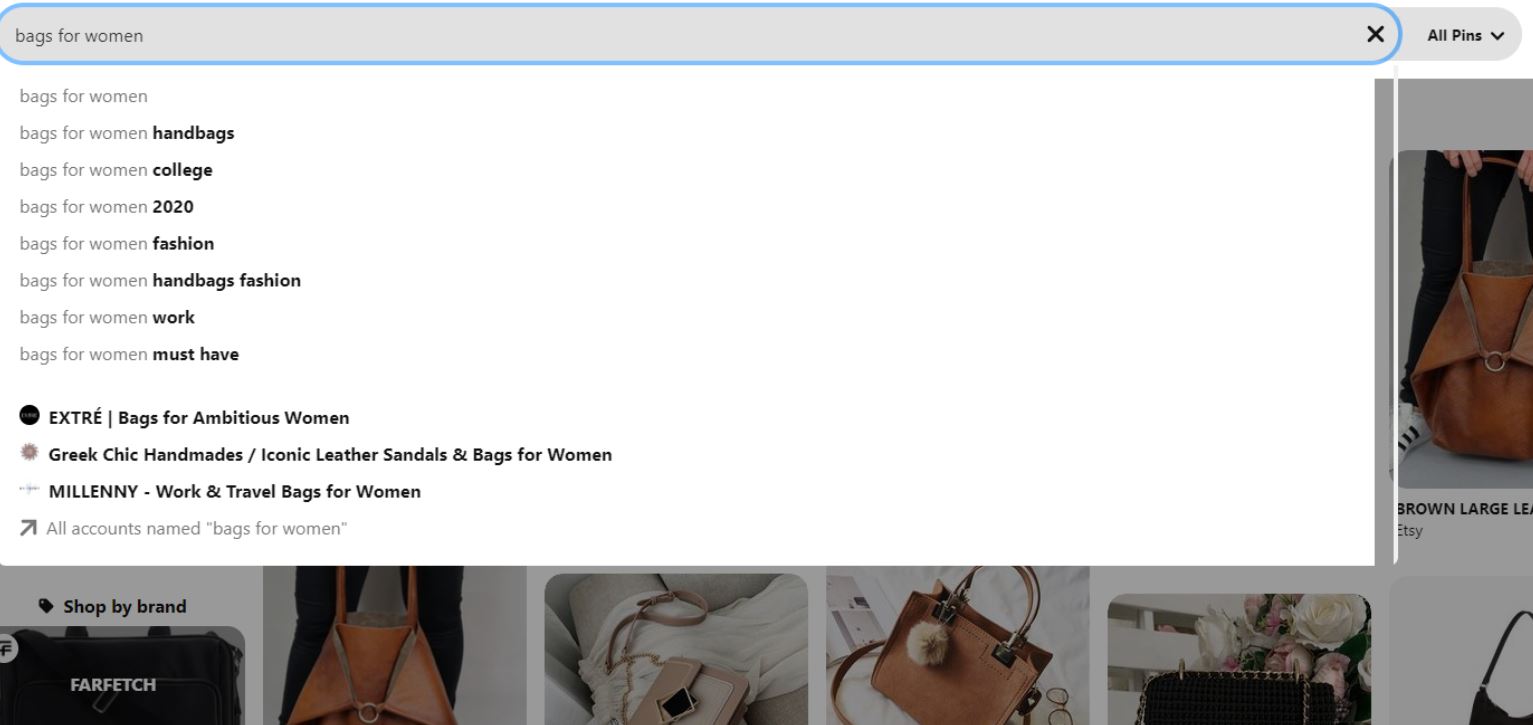Click the Greek Chic Handmades avatar icon
Viewport: 1533px width, 725px height.
click(30, 453)
